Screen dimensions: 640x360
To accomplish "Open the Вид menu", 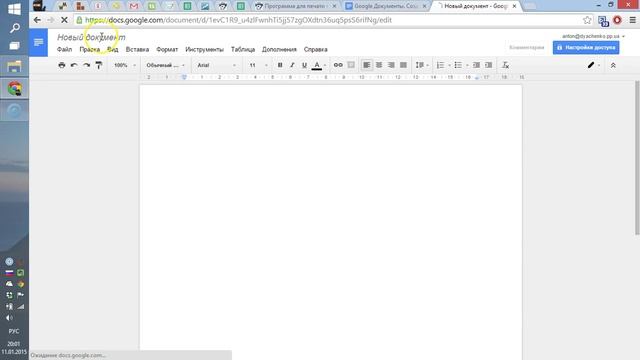I will 113,49.
